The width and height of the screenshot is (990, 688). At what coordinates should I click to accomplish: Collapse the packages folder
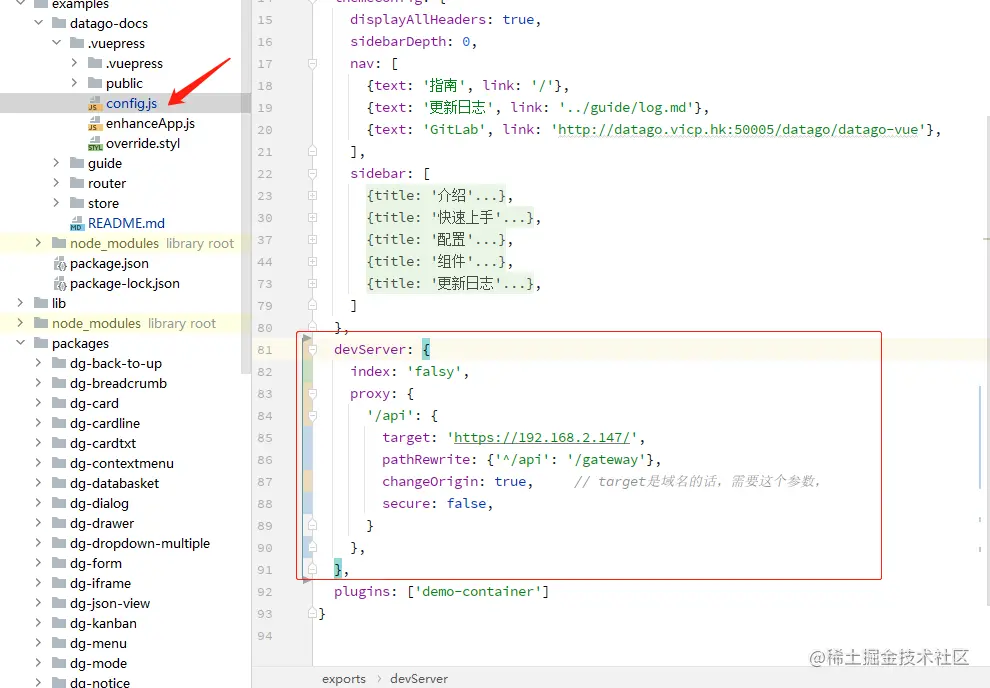click(20, 343)
